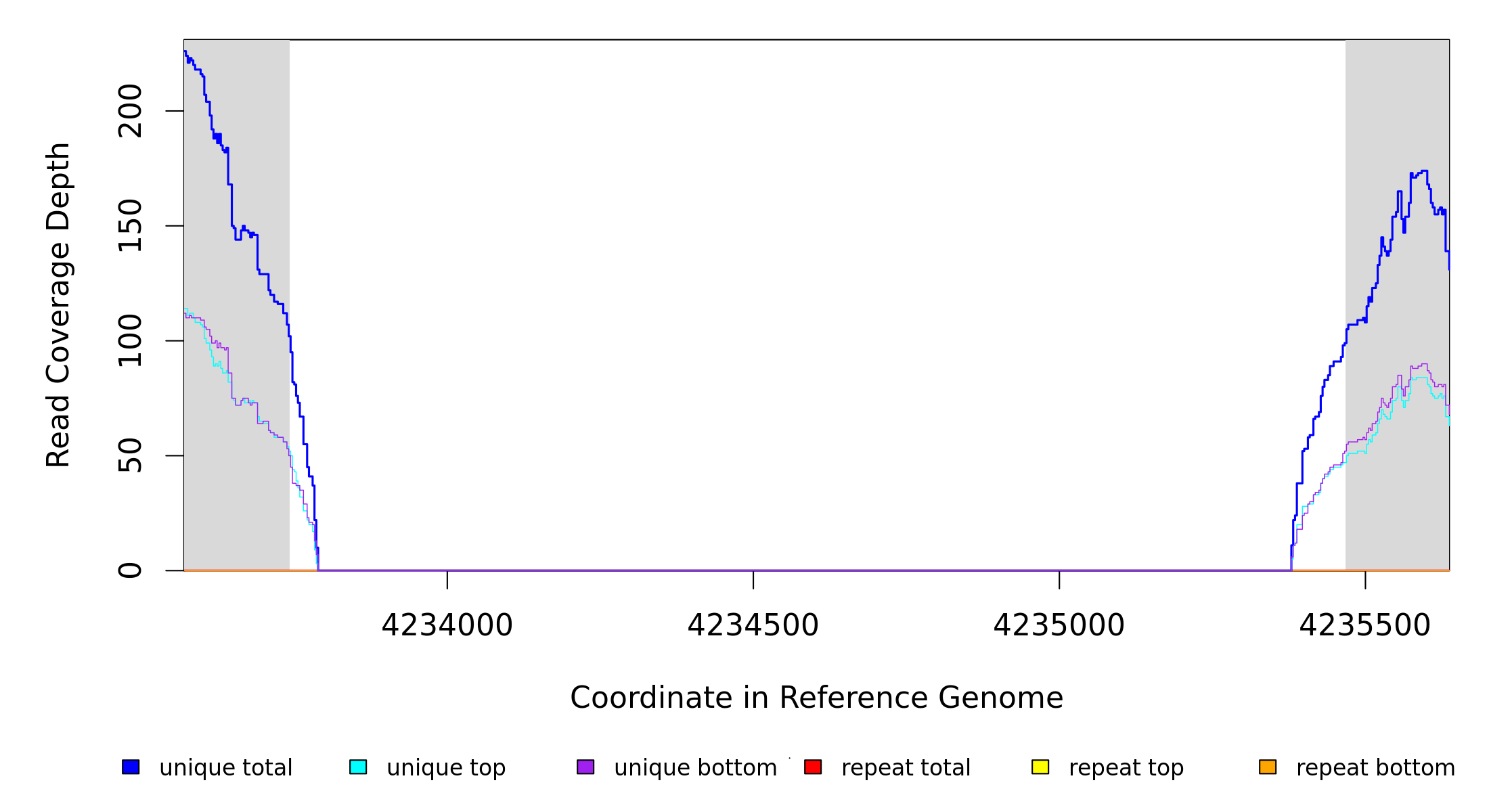Select the "unique top" legend label
The height and width of the screenshot is (812, 1489).
[x=446, y=768]
